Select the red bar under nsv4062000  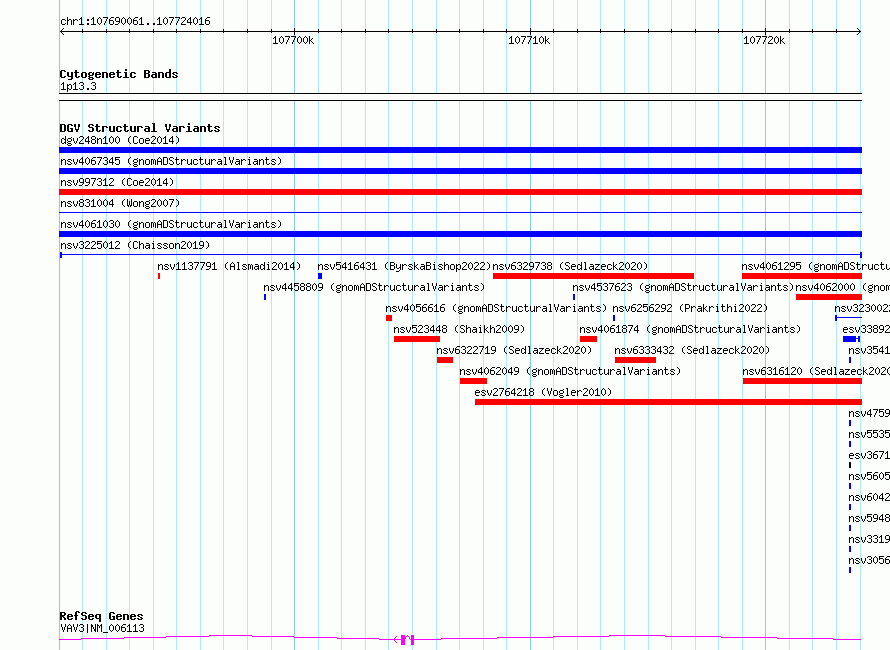tap(829, 297)
